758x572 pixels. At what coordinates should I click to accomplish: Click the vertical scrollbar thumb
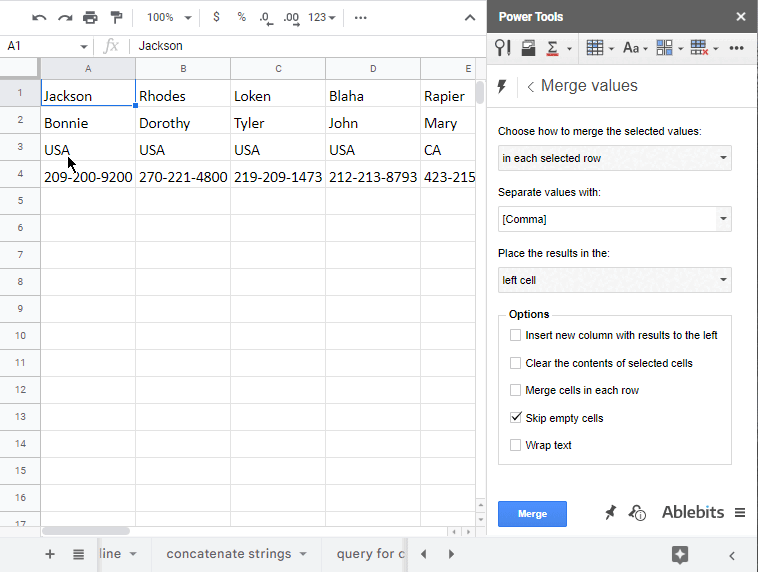click(x=480, y=92)
